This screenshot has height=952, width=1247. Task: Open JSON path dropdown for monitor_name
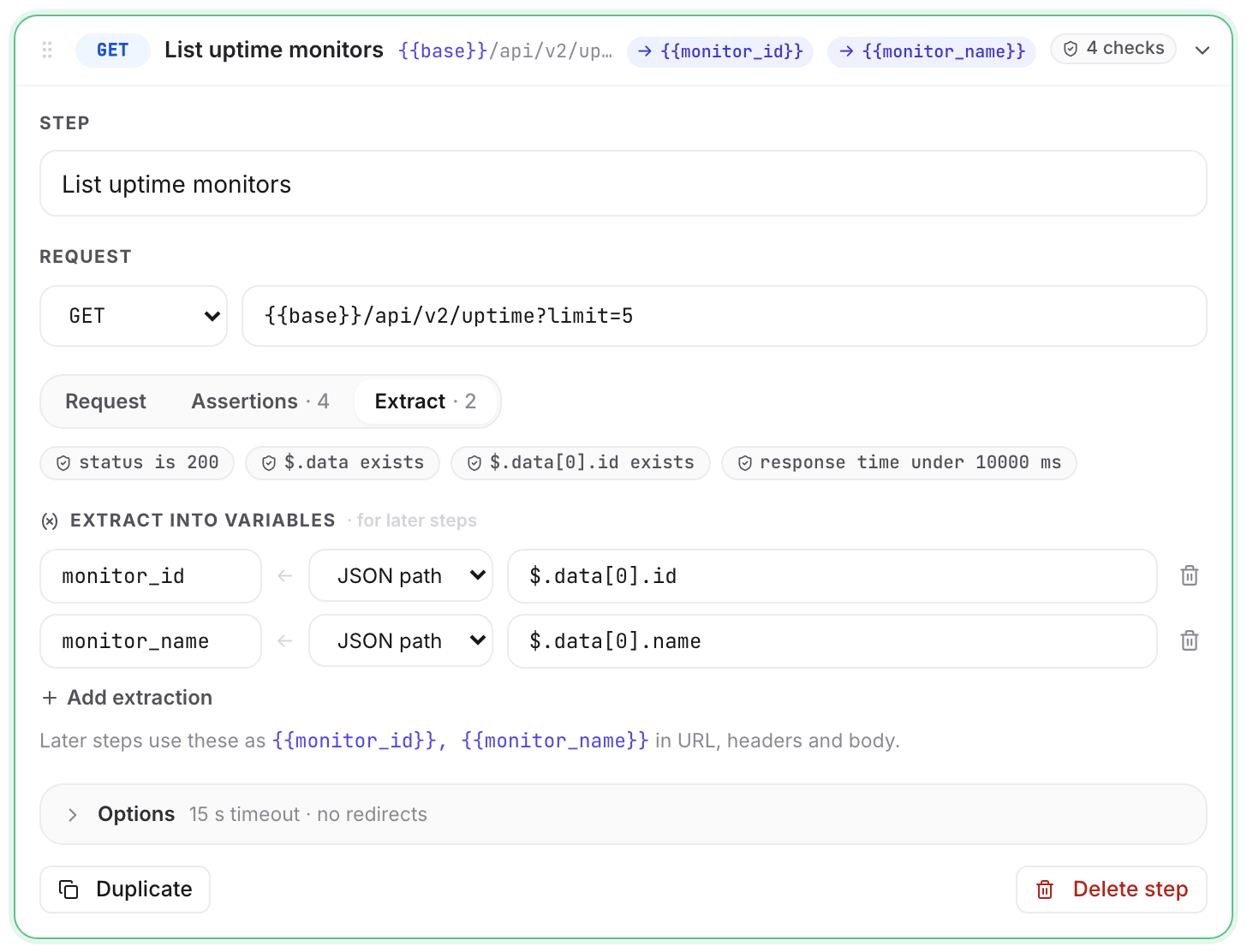click(401, 641)
